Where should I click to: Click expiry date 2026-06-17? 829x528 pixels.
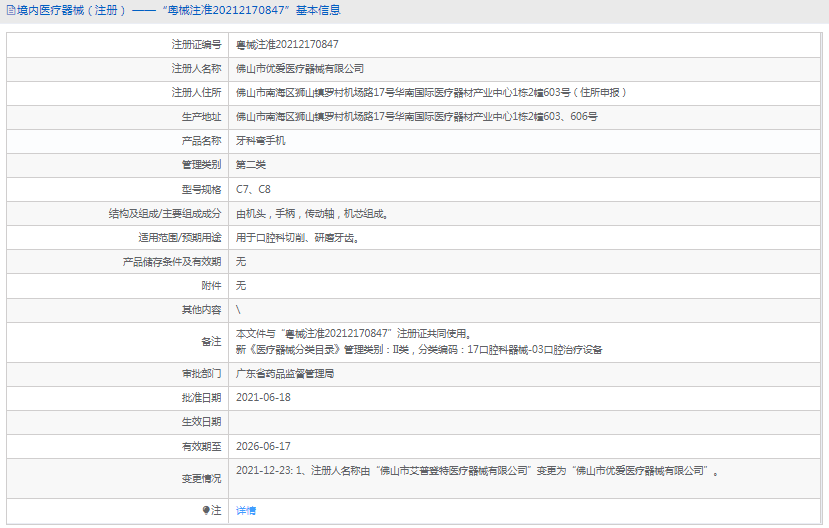point(263,447)
